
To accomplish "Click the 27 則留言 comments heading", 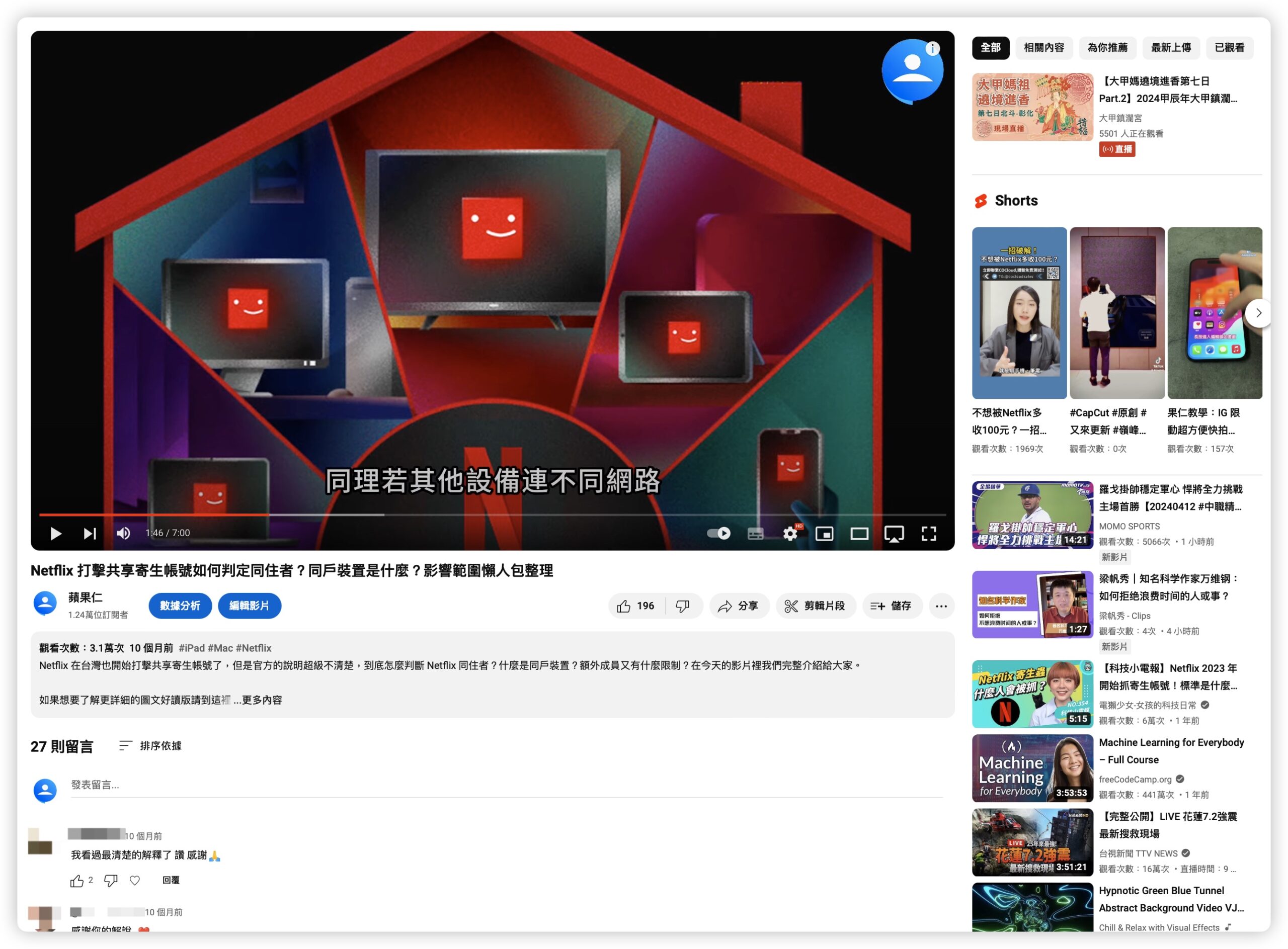I will point(61,747).
